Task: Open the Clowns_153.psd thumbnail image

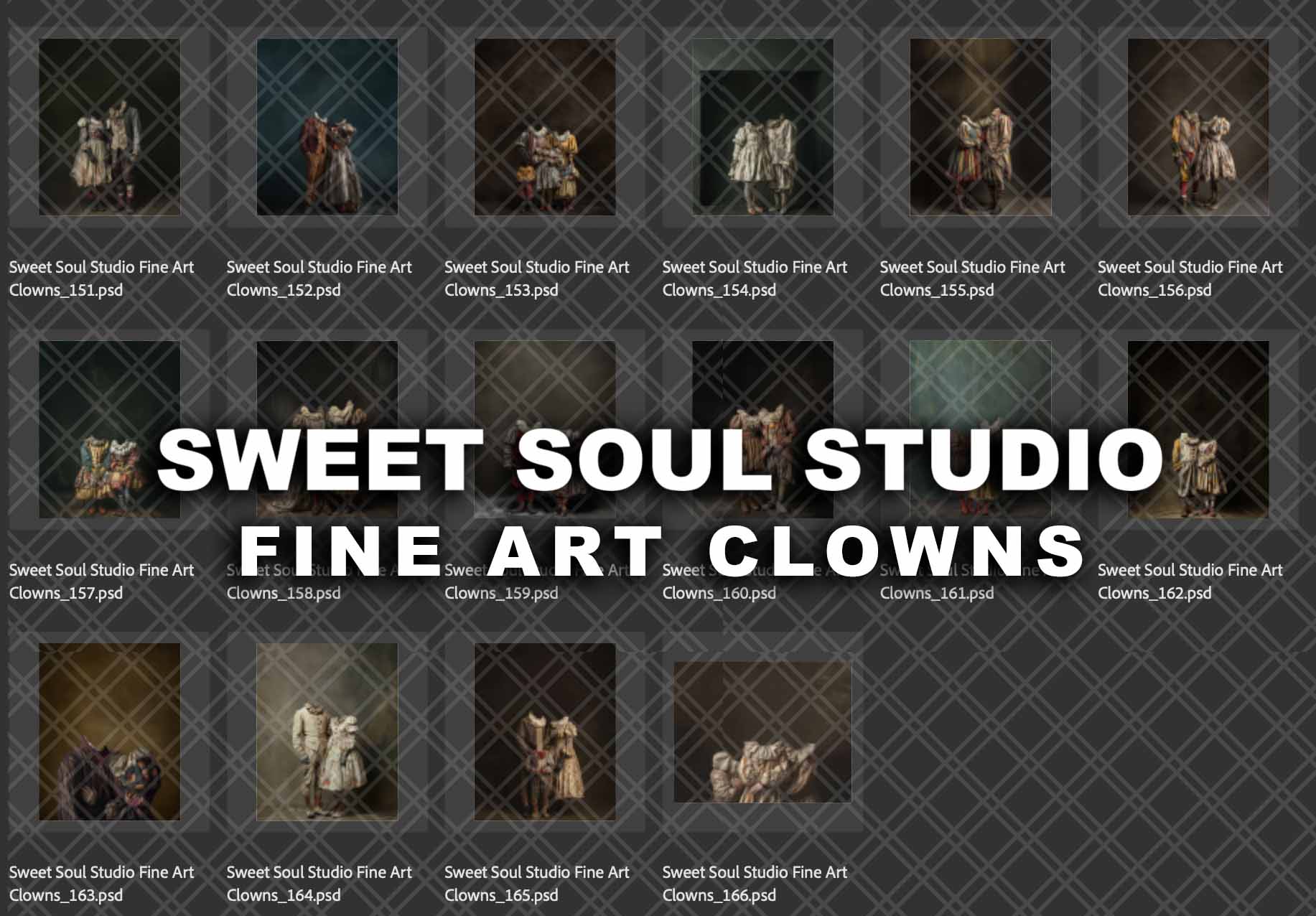Action: click(545, 127)
